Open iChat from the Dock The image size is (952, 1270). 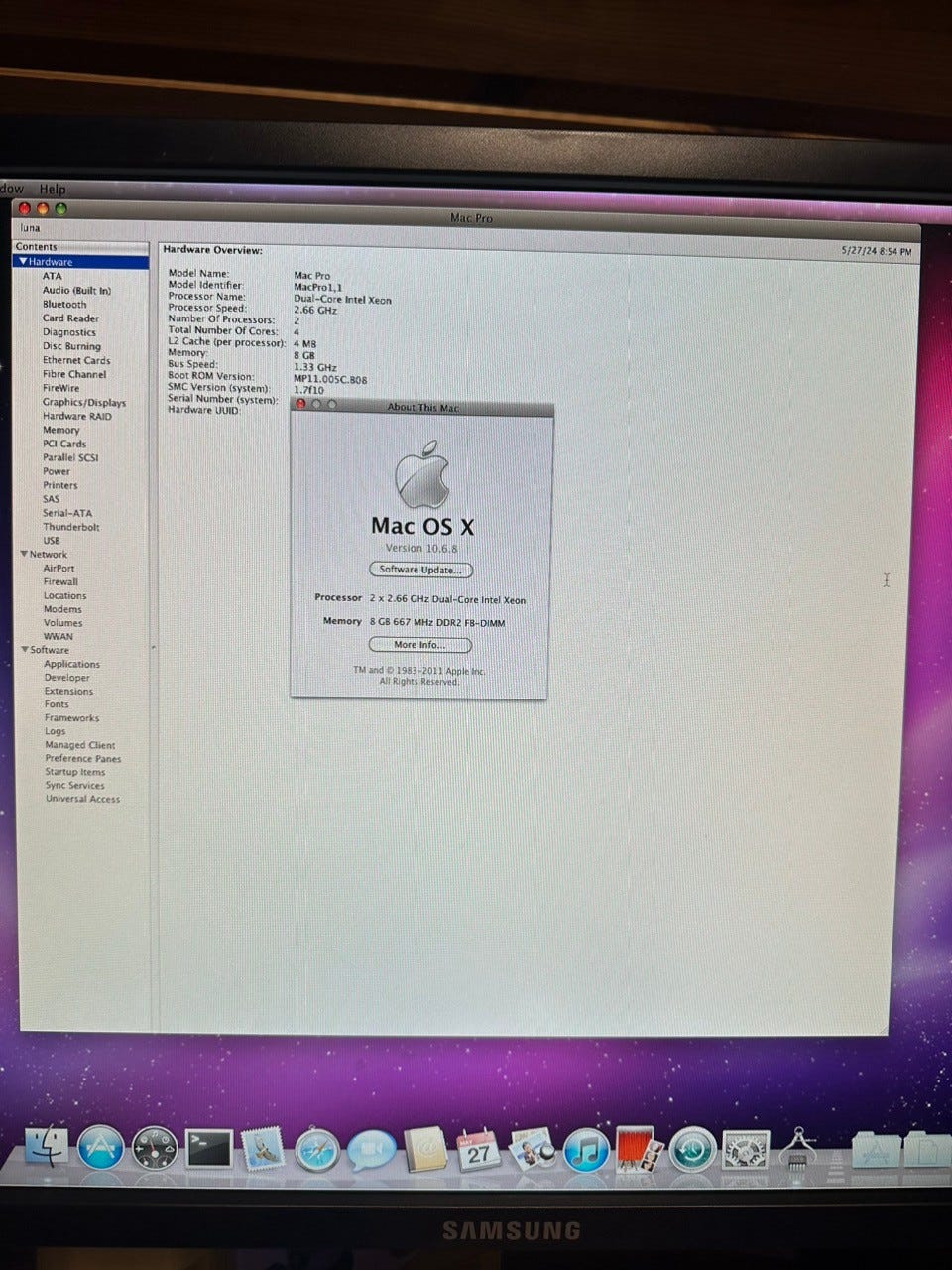tap(371, 1151)
